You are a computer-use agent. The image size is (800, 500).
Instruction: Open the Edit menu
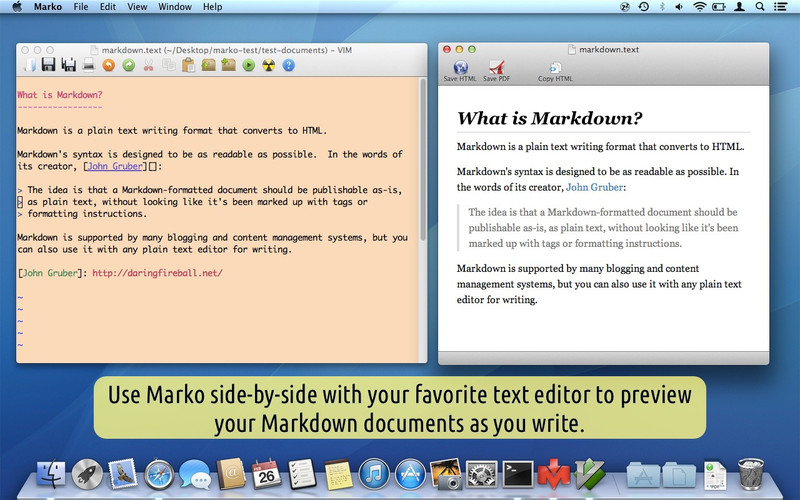108,7
